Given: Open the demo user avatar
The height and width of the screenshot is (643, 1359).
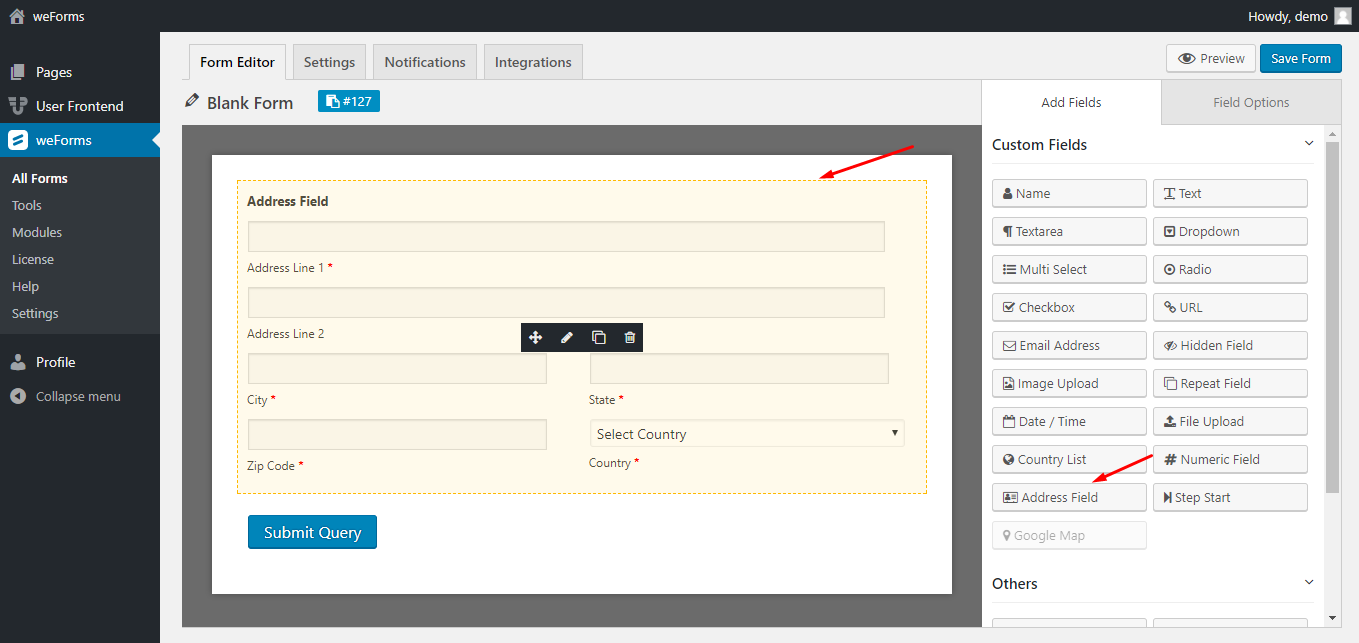Looking at the screenshot, I should 1342,16.
